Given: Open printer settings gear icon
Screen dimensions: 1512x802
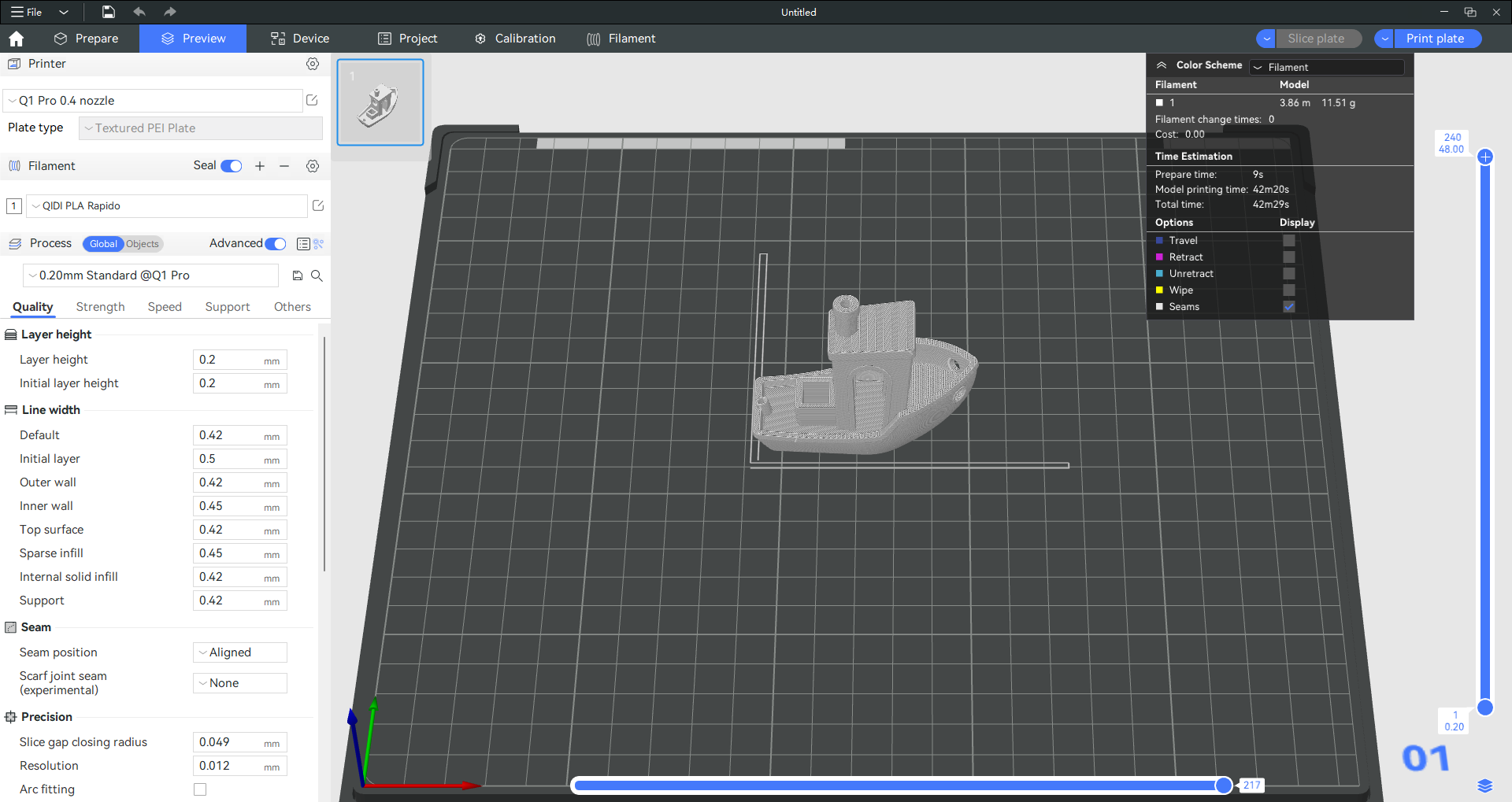Looking at the screenshot, I should pyautogui.click(x=313, y=64).
